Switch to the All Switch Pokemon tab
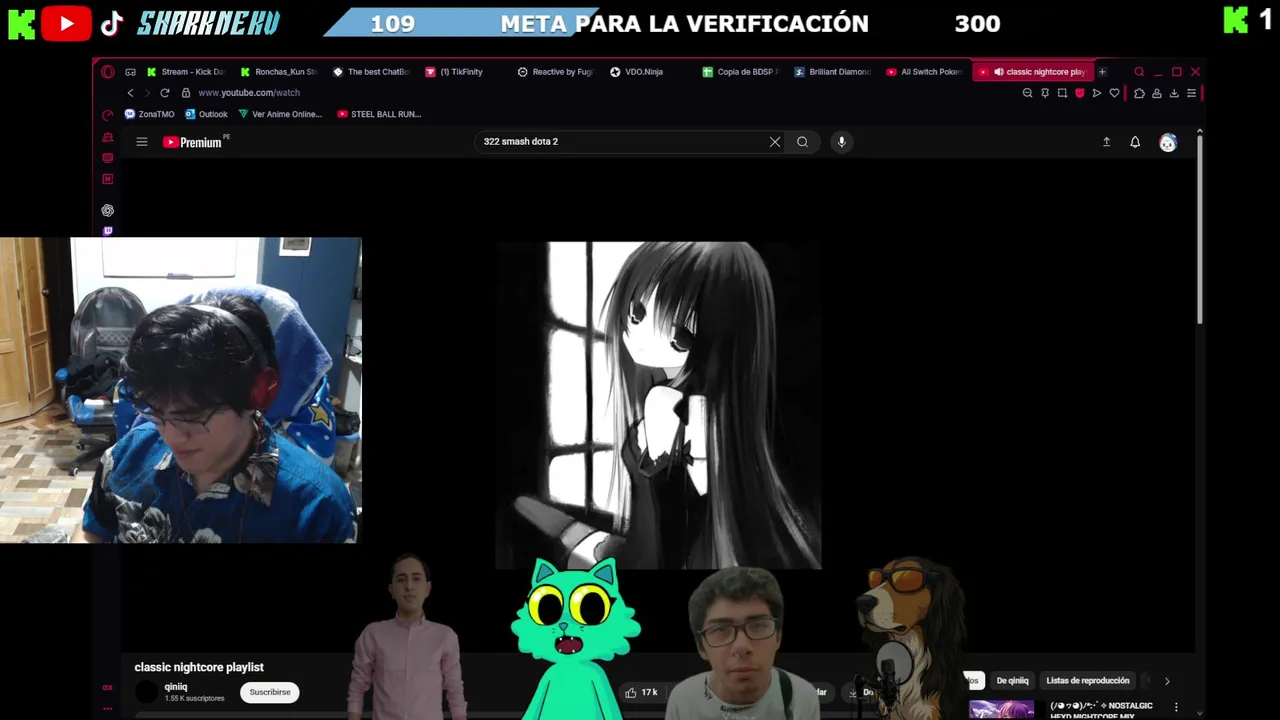The width and height of the screenshot is (1280, 720). (924, 72)
